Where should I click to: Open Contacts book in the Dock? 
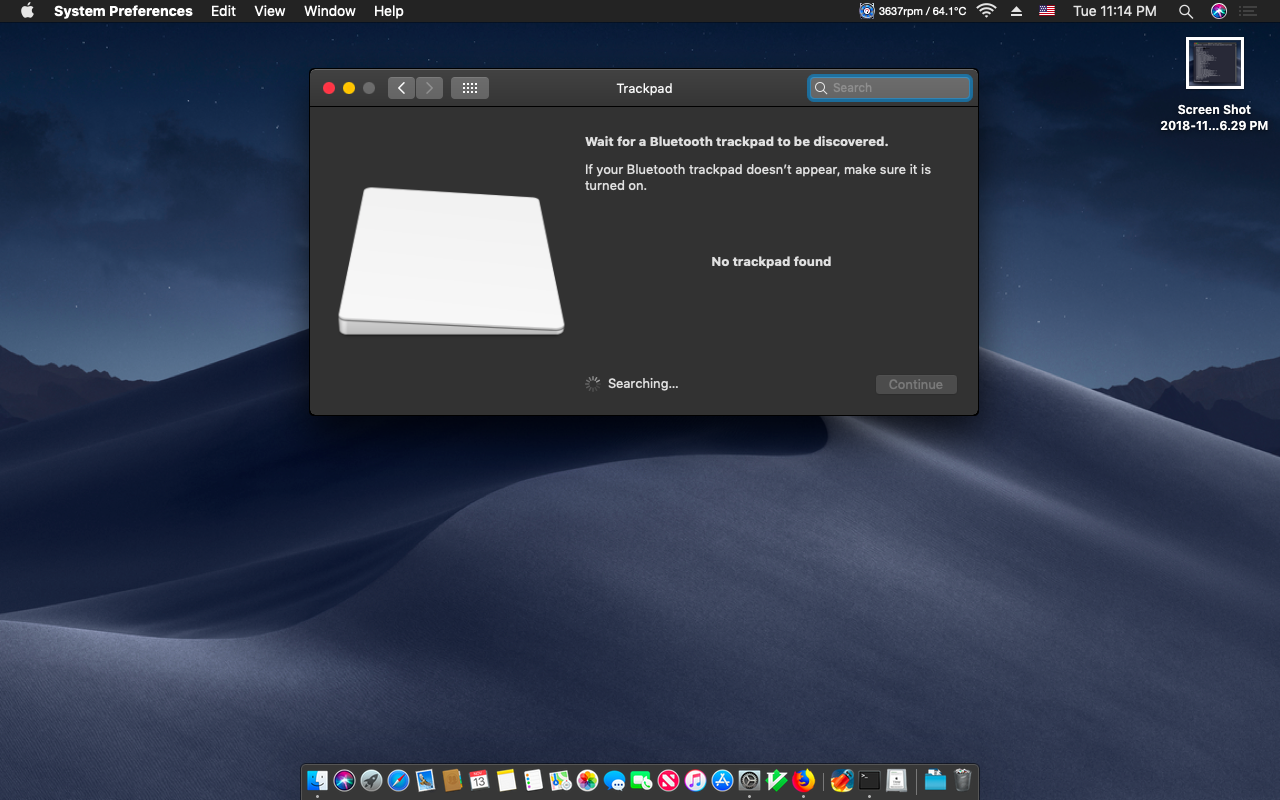pos(453,780)
